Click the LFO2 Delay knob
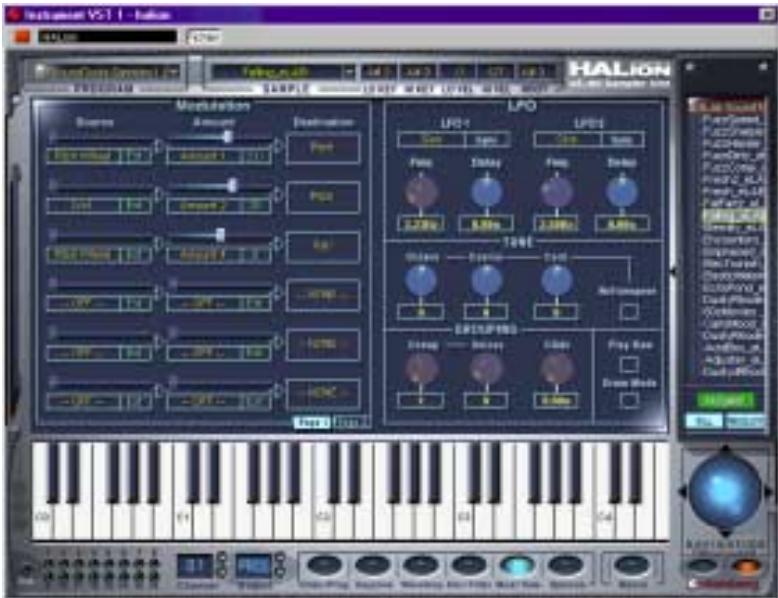 [x=622, y=192]
